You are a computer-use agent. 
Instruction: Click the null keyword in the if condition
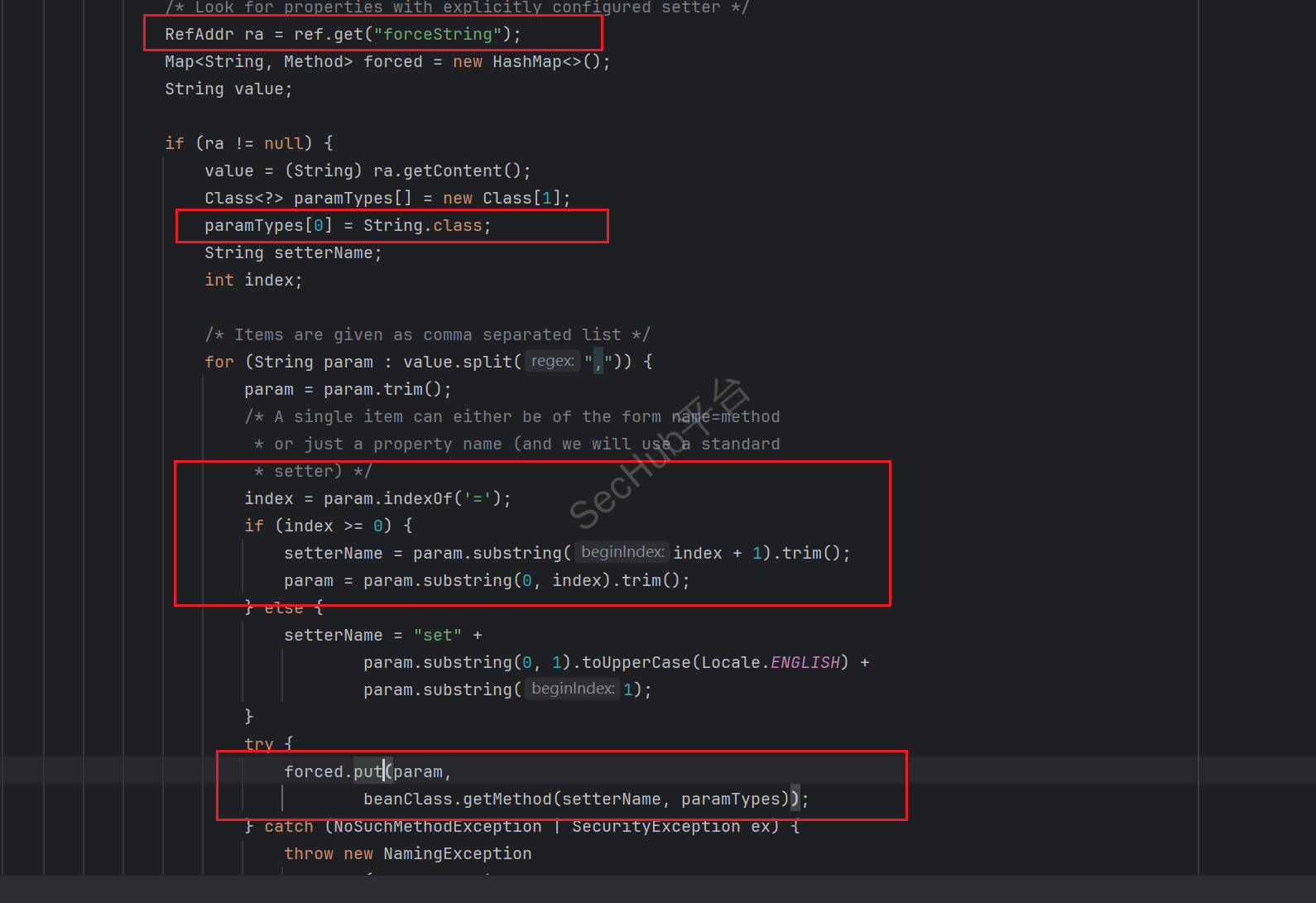coord(283,143)
